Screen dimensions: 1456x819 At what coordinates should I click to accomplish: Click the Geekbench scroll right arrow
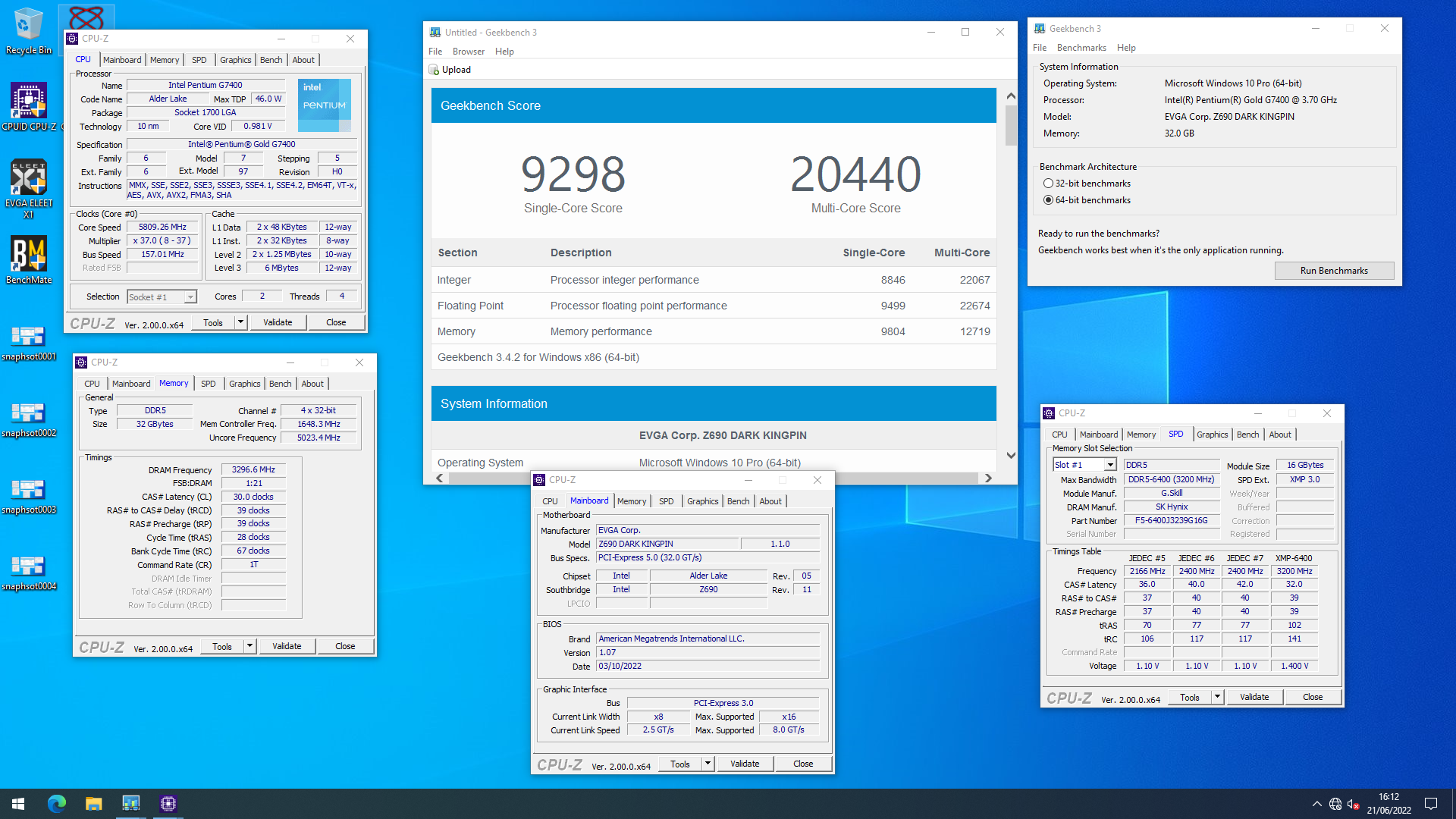tap(988, 479)
